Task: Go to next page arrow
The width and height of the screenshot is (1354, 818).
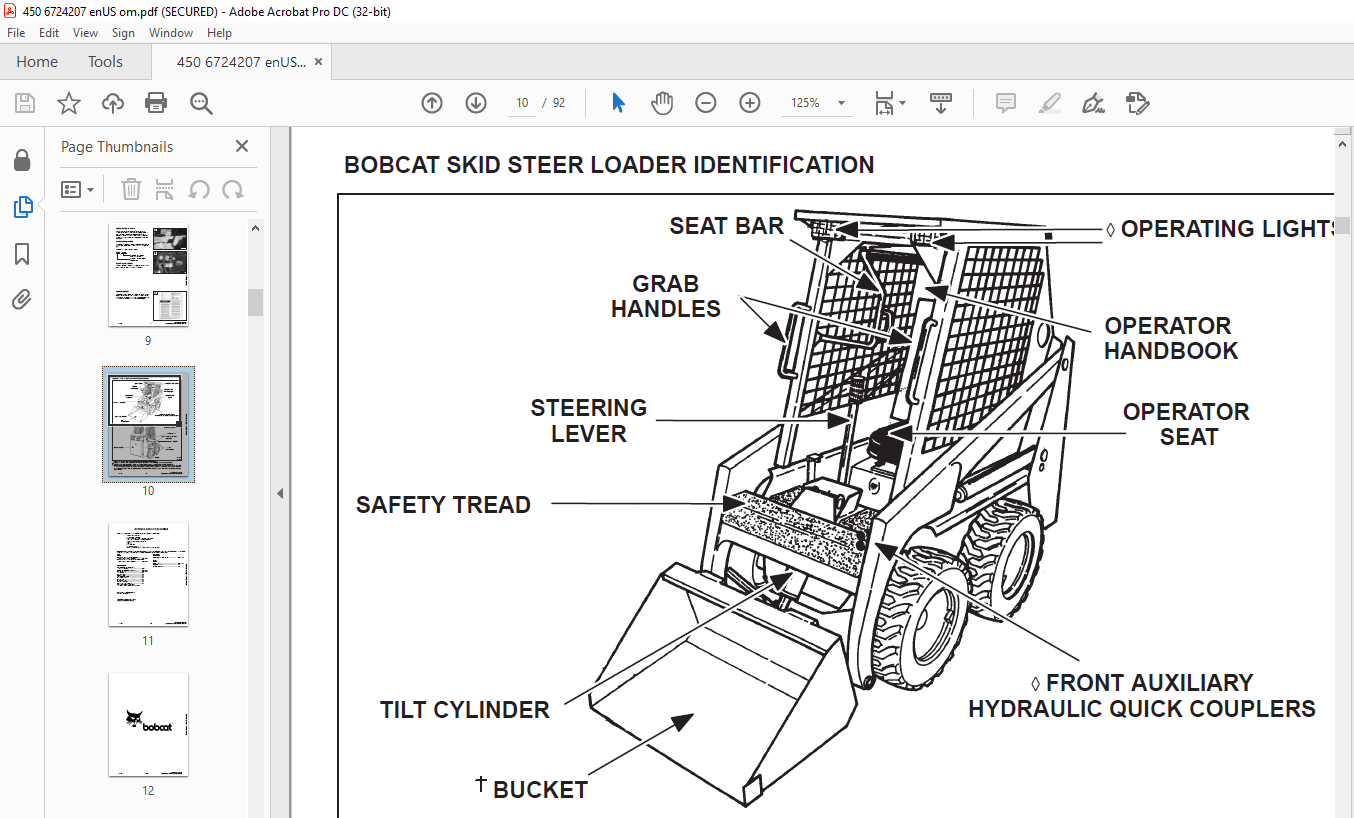Action: click(476, 103)
